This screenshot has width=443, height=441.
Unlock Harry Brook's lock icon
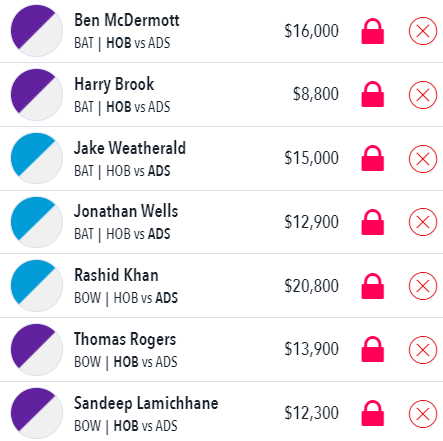tap(373, 94)
